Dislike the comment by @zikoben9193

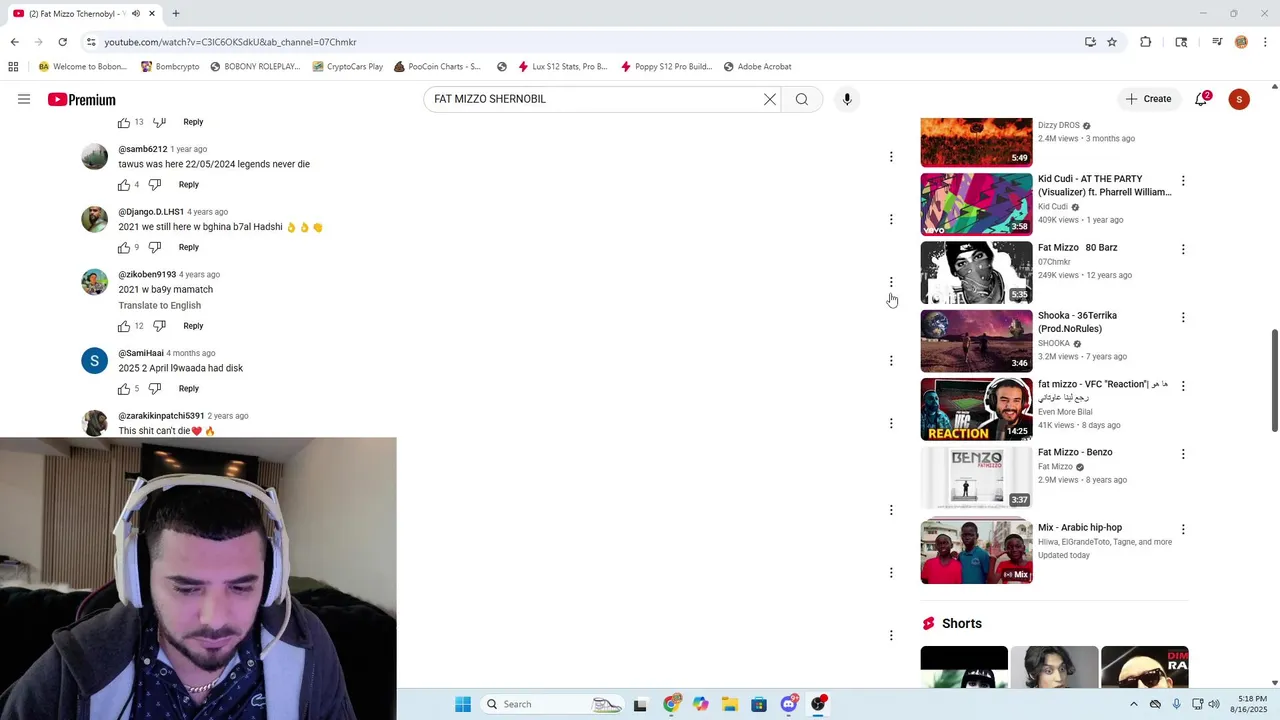pos(159,326)
